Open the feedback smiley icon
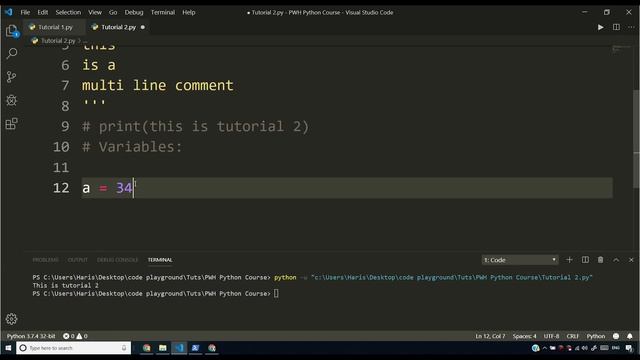 pos(616,336)
